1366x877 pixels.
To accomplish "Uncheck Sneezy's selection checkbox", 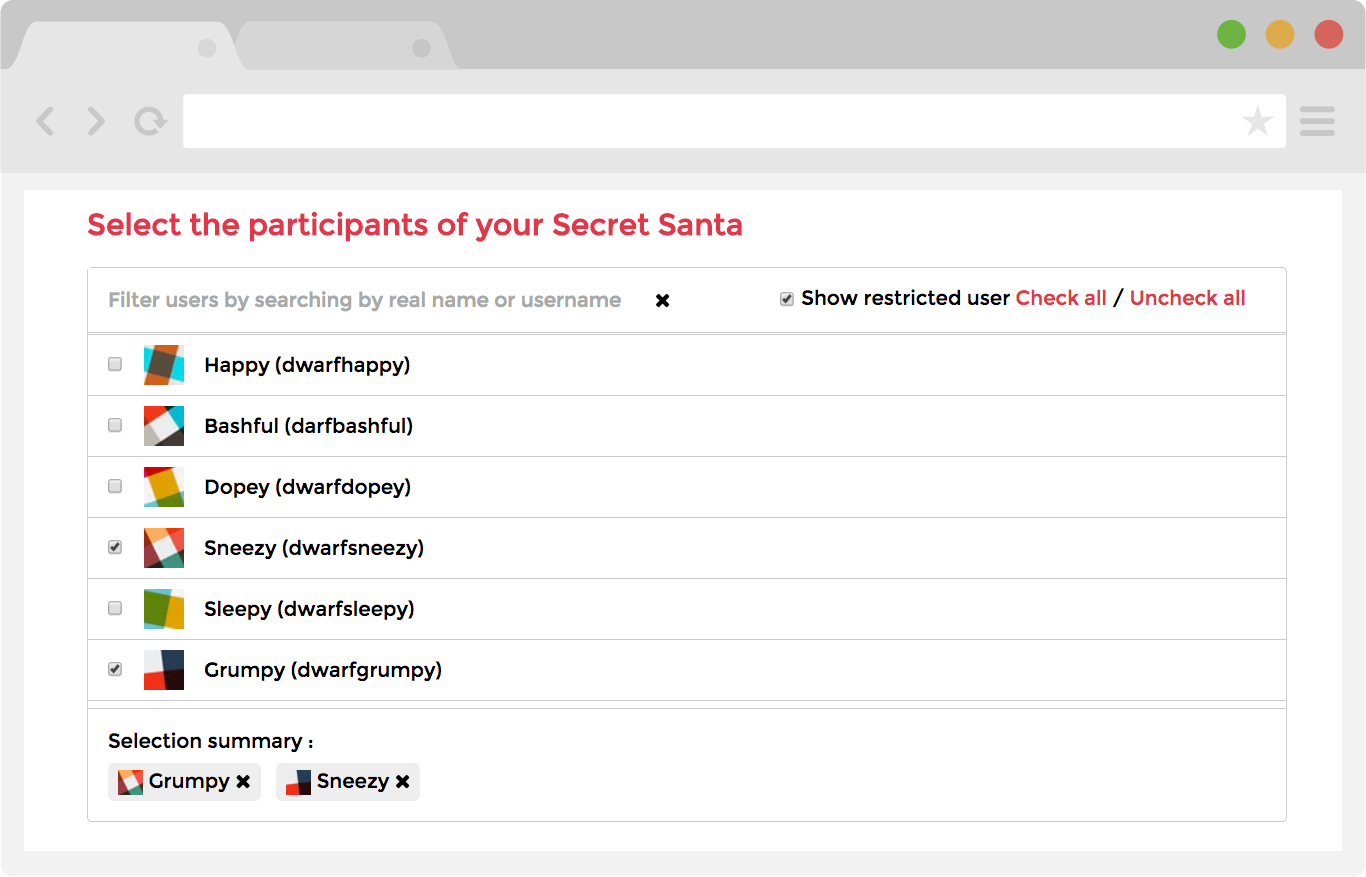I will click(x=114, y=547).
